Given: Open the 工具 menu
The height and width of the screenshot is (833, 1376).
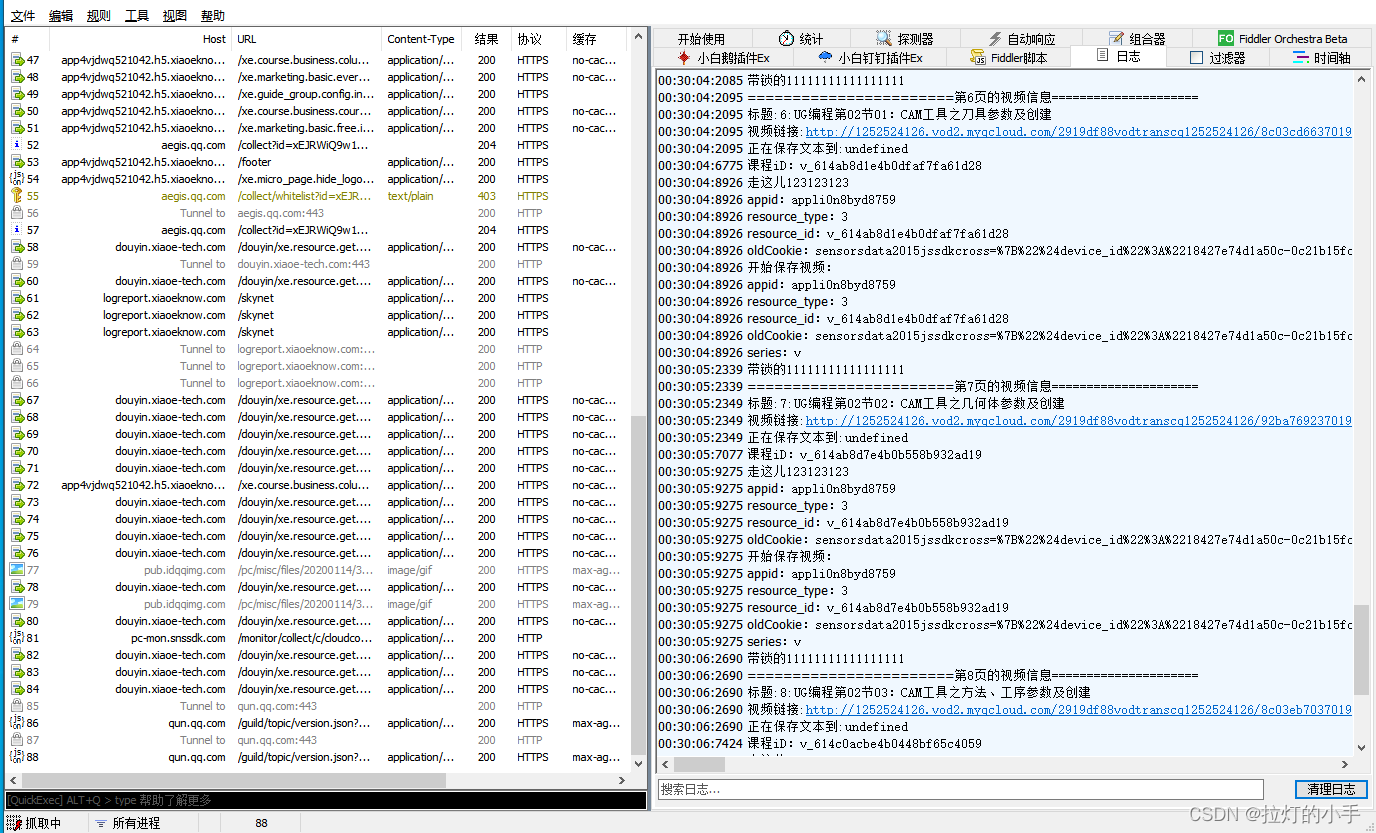Looking at the screenshot, I should point(137,16).
